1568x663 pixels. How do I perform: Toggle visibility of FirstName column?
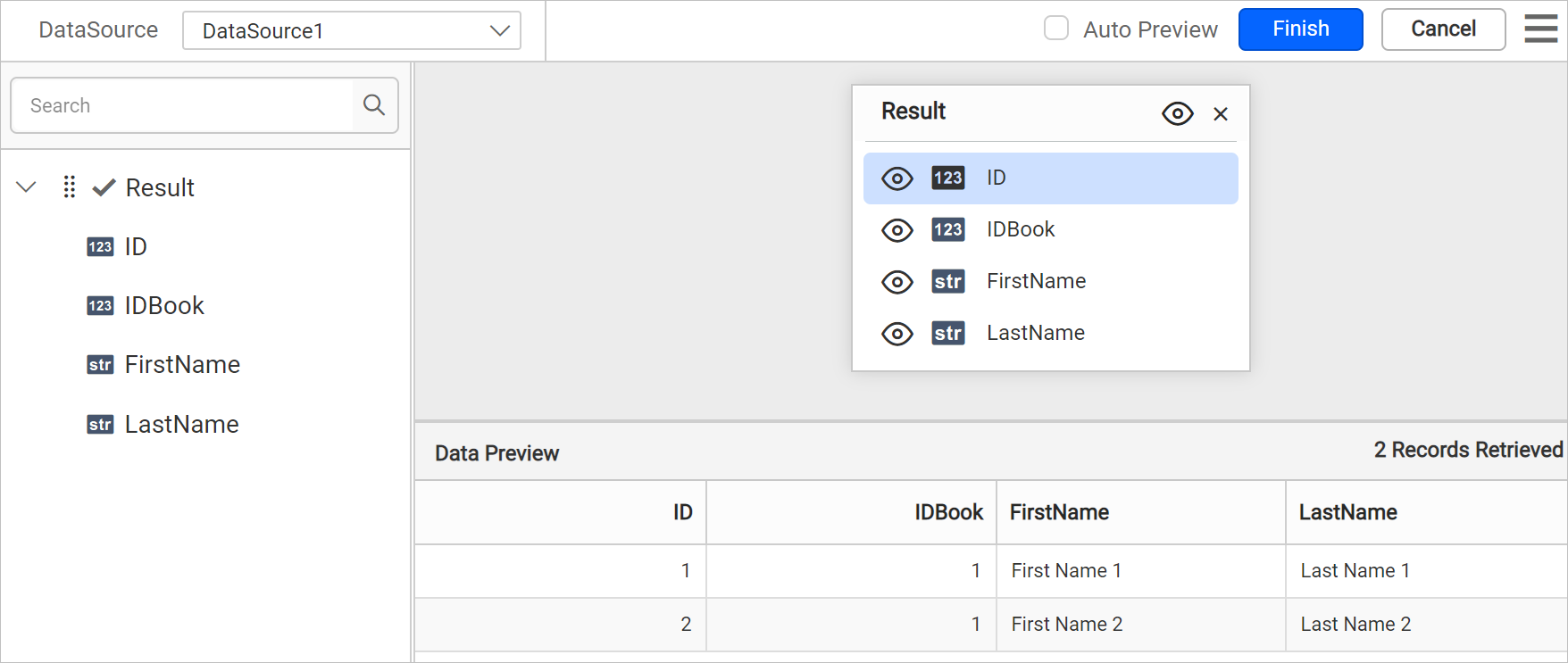click(x=897, y=282)
